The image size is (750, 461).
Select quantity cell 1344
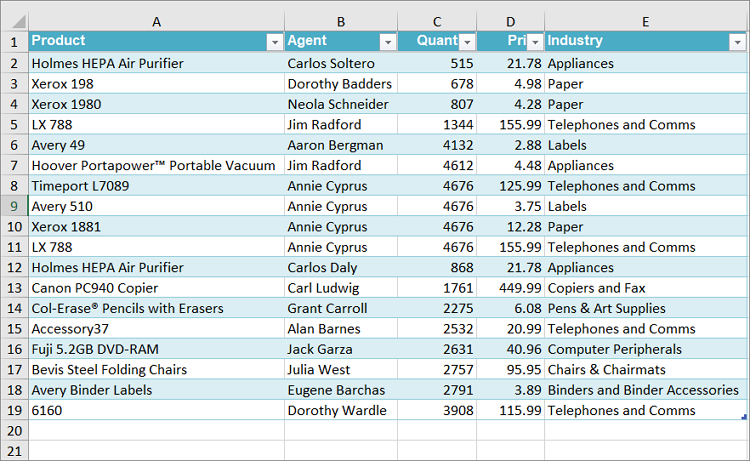(437, 124)
